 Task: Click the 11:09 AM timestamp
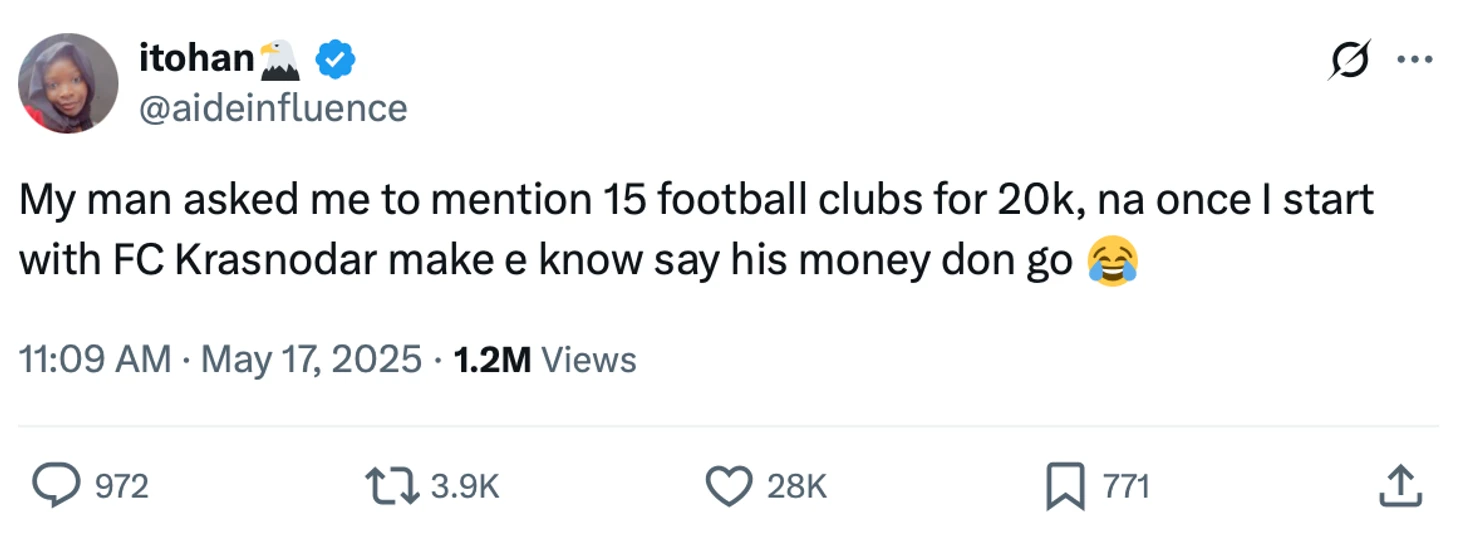[95, 359]
